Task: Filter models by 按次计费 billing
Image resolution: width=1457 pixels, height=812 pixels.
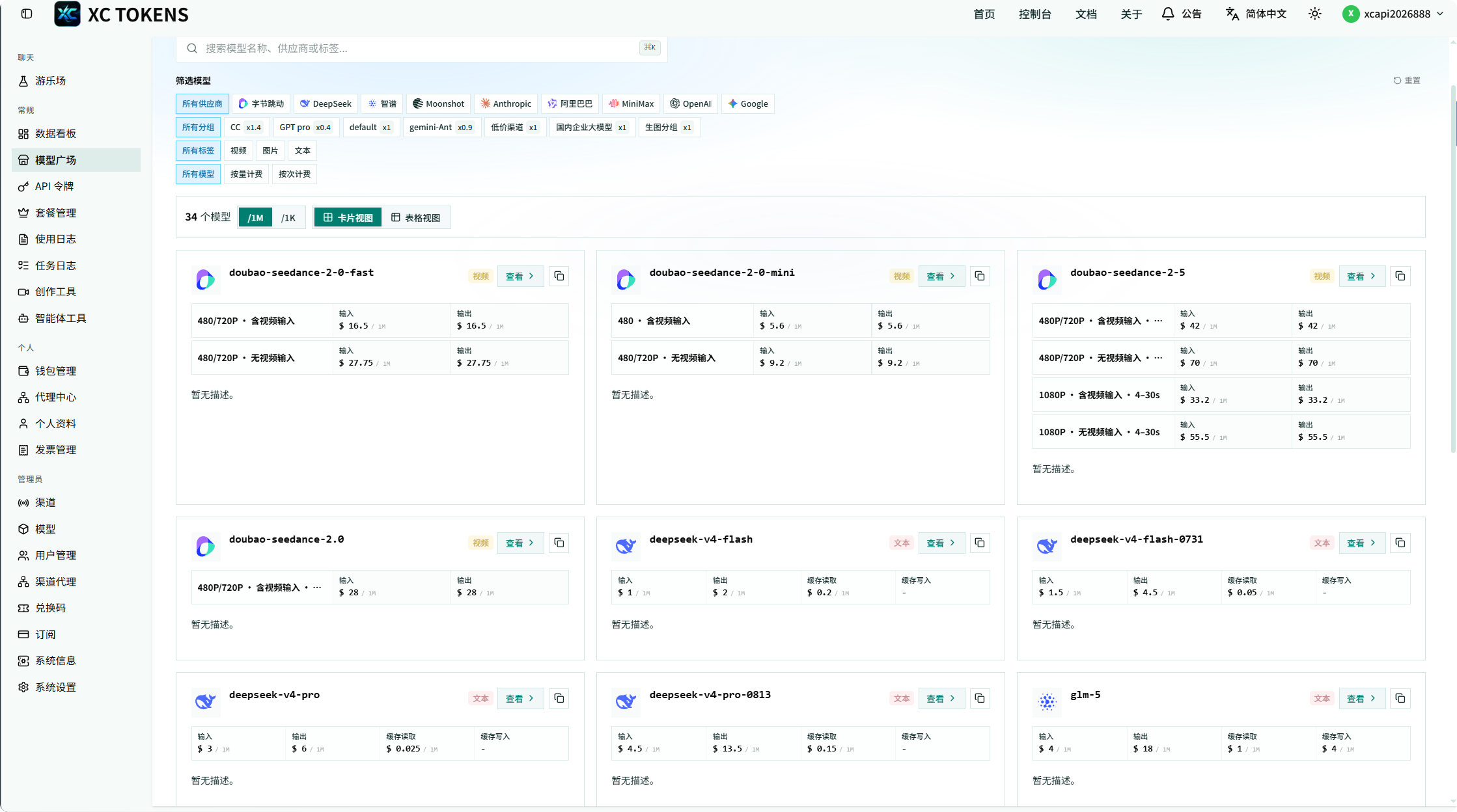Action: (294, 174)
